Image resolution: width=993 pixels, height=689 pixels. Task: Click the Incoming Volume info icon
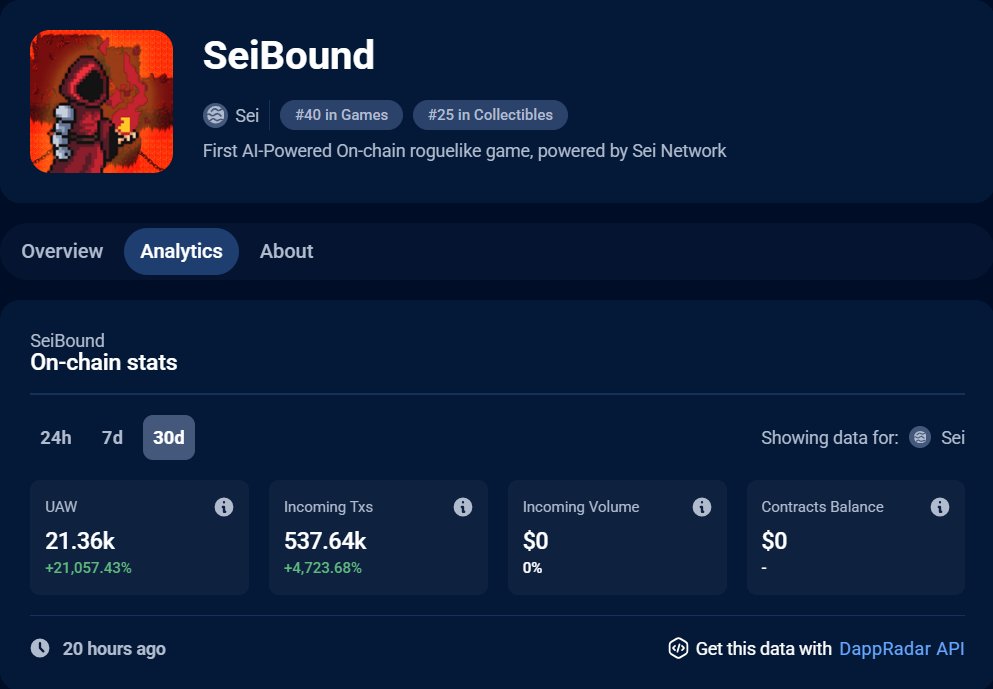[701, 507]
